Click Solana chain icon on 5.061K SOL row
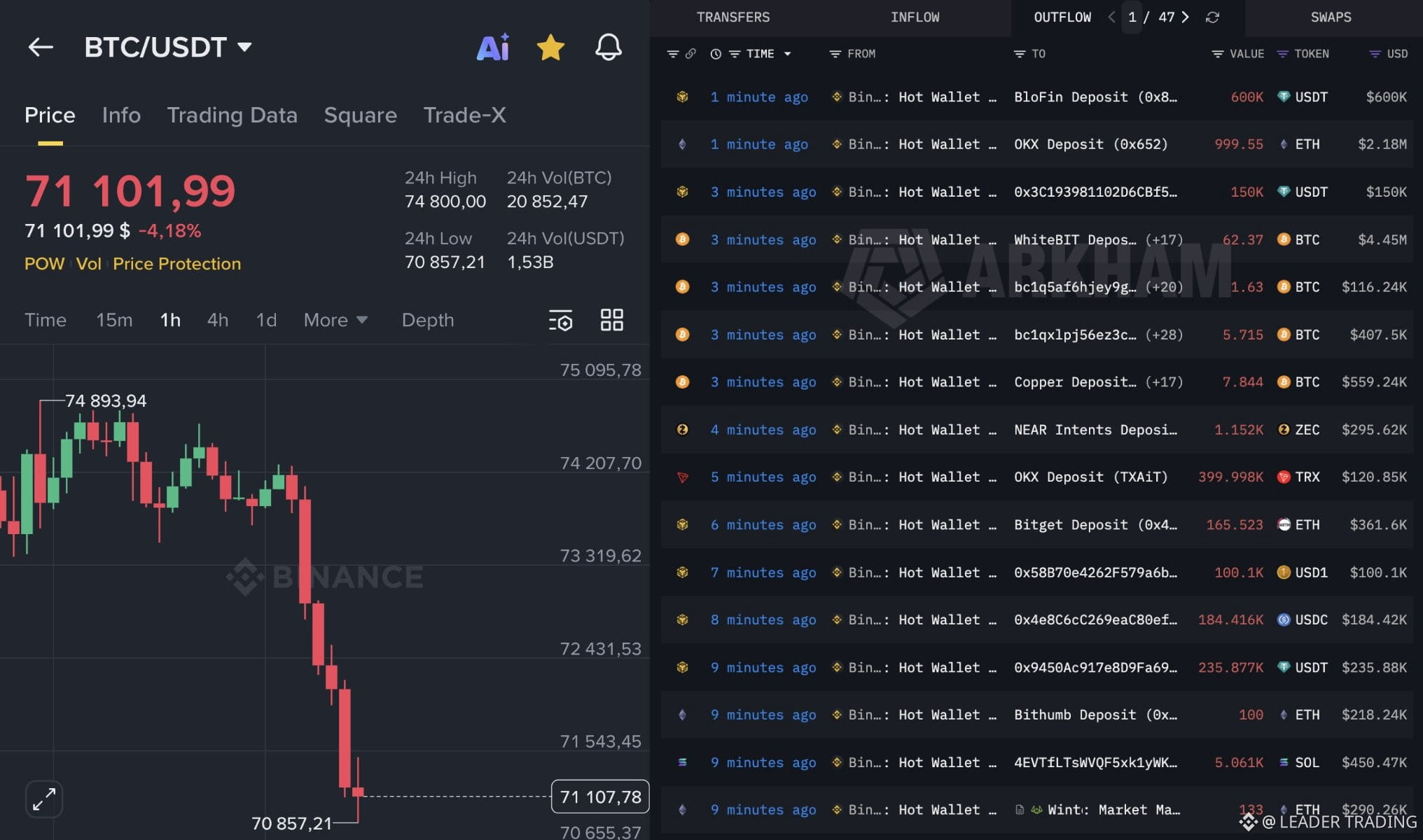Image resolution: width=1423 pixels, height=840 pixels. (x=682, y=762)
